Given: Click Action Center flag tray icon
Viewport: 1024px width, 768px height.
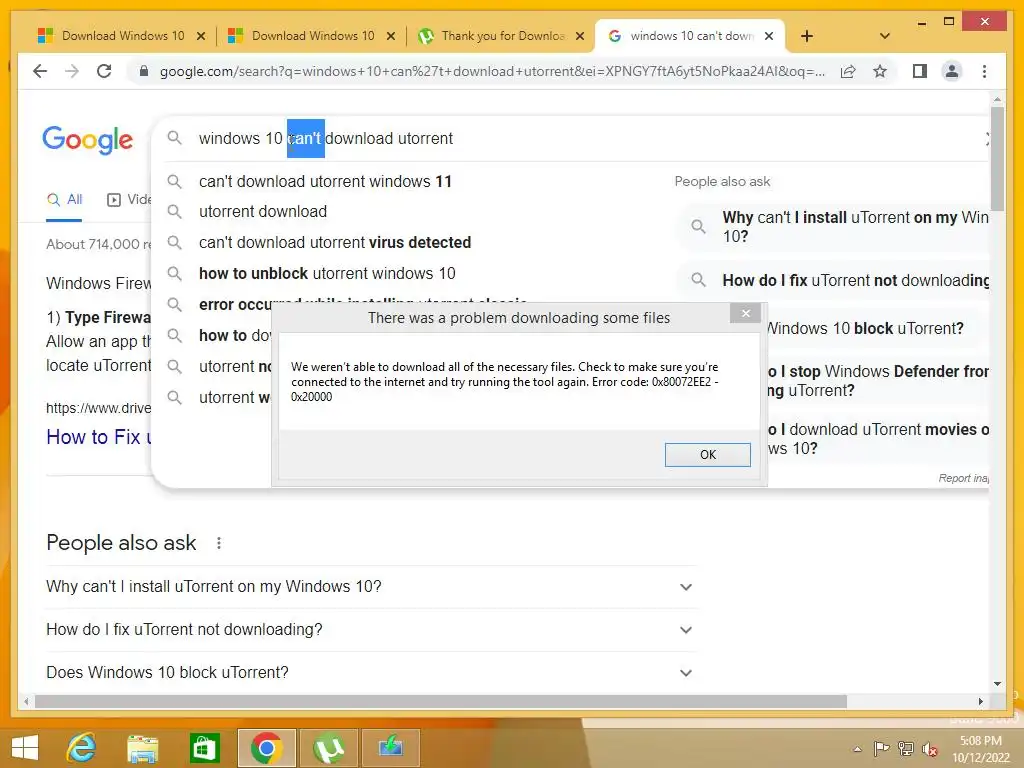Looking at the screenshot, I should (881, 748).
